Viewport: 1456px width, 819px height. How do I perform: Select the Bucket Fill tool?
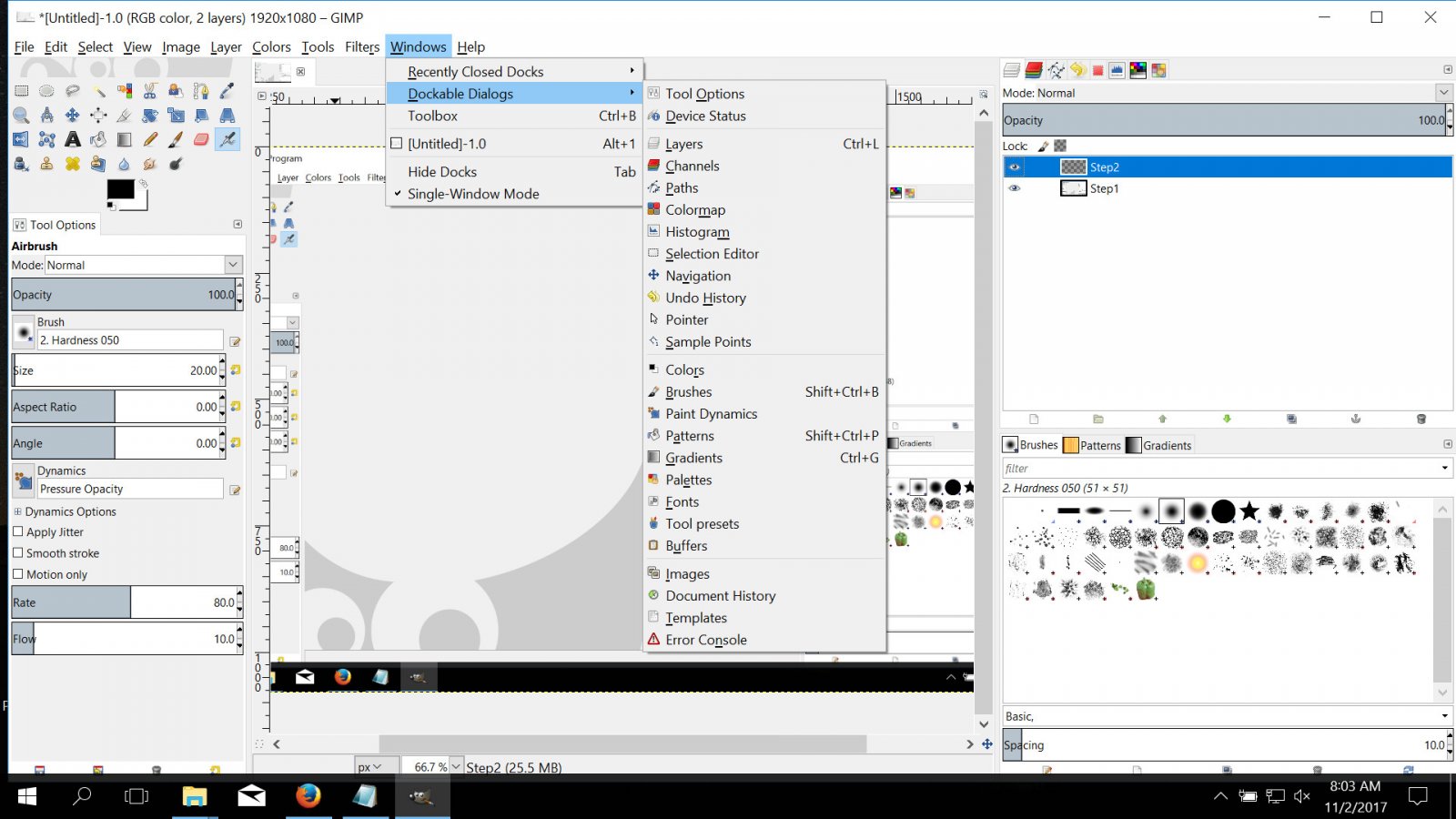(99, 139)
